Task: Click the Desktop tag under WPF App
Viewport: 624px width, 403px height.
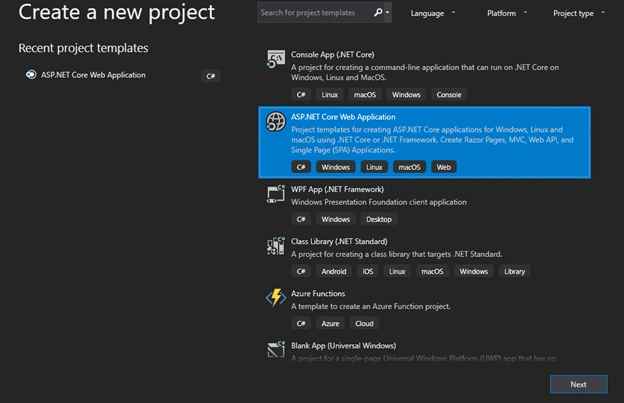Action: click(379, 219)
